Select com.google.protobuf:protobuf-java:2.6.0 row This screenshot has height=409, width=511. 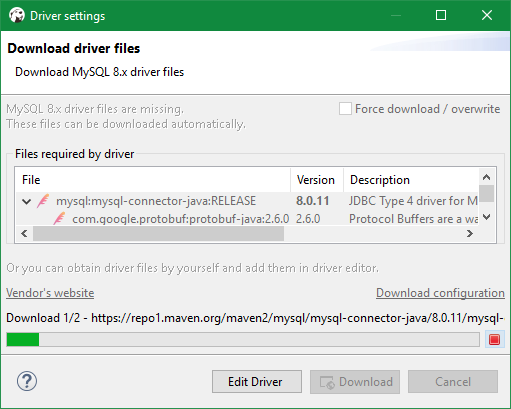pos(247,219)
